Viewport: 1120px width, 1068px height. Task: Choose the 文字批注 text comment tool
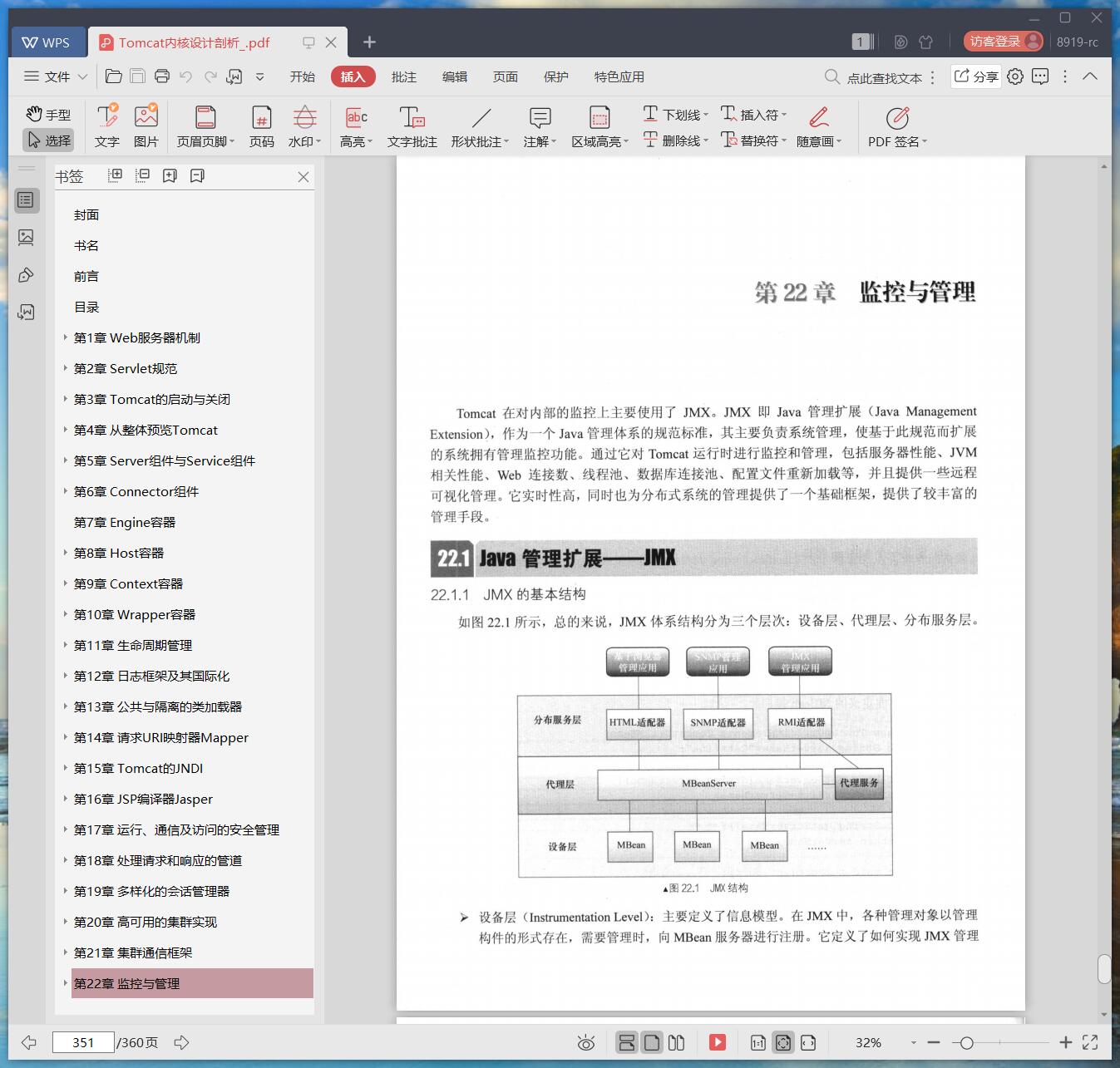(x=412, y=126)
